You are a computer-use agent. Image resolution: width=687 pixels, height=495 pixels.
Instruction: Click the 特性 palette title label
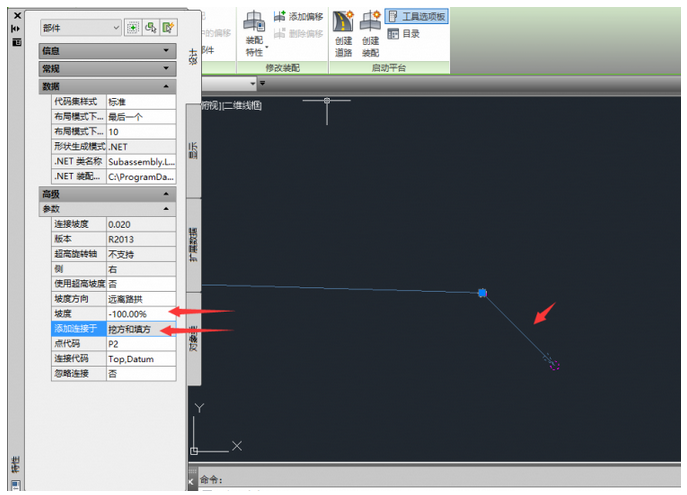point(16,464)
